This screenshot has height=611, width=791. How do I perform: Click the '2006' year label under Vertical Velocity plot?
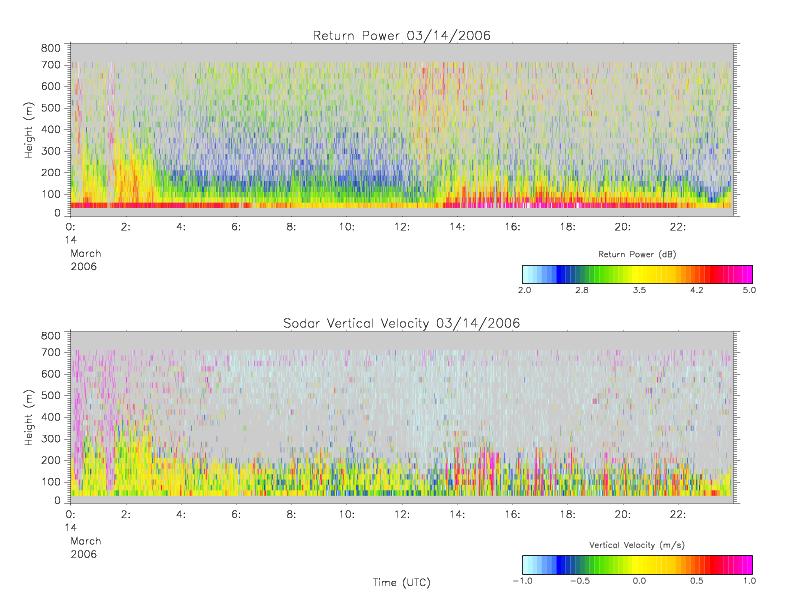click(x=84, y=554)
